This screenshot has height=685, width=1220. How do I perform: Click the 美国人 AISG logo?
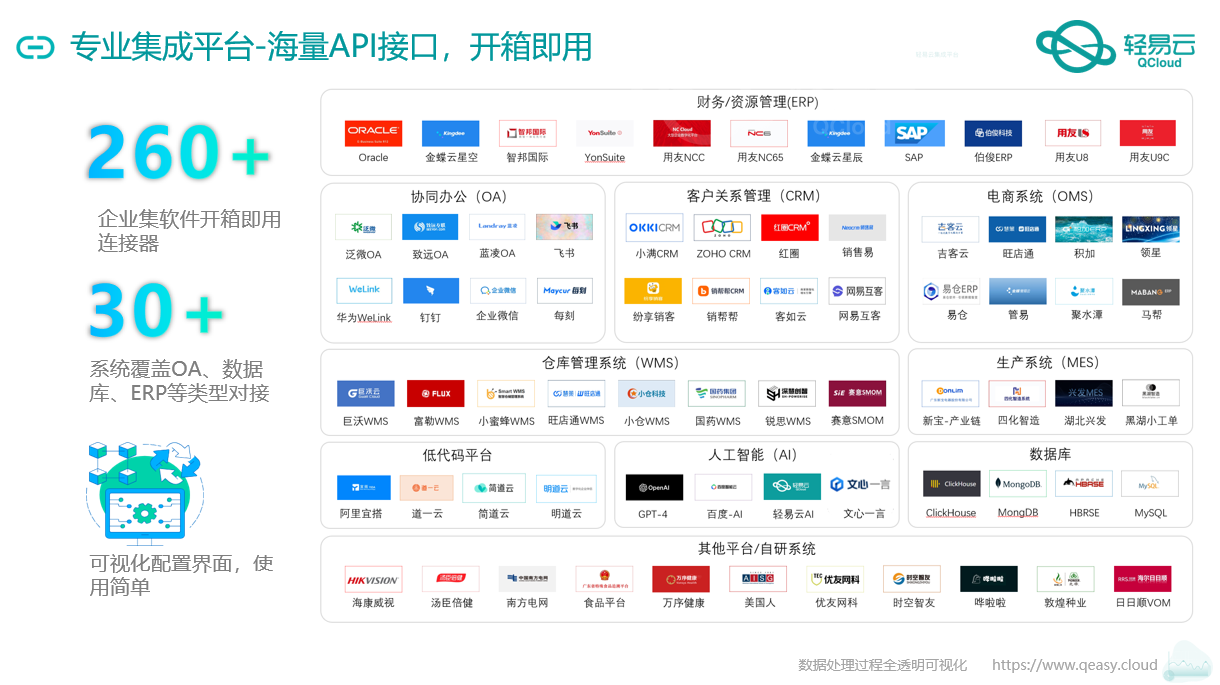point(759,579)
